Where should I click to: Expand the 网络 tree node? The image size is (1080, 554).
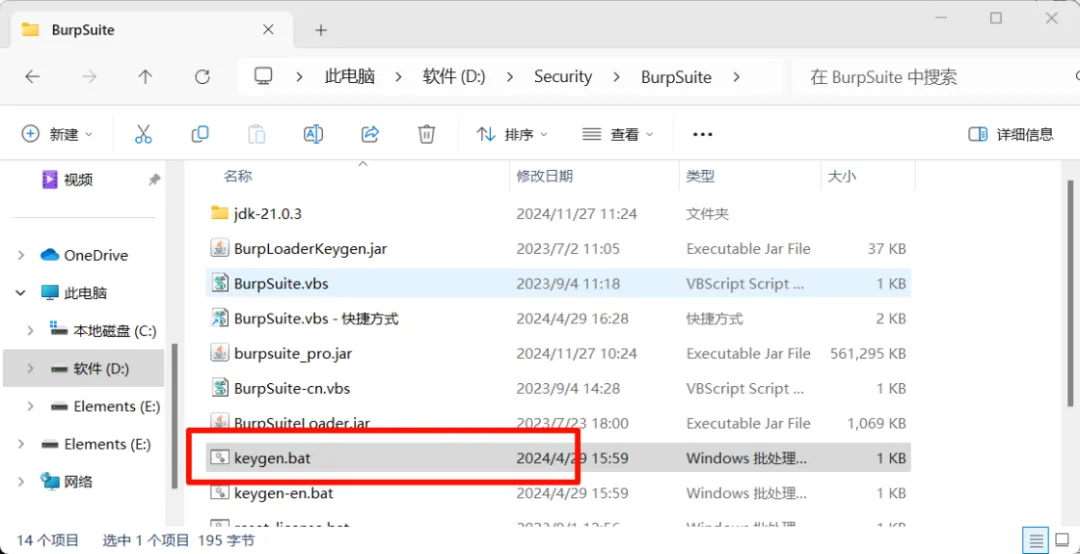point(21,481)
